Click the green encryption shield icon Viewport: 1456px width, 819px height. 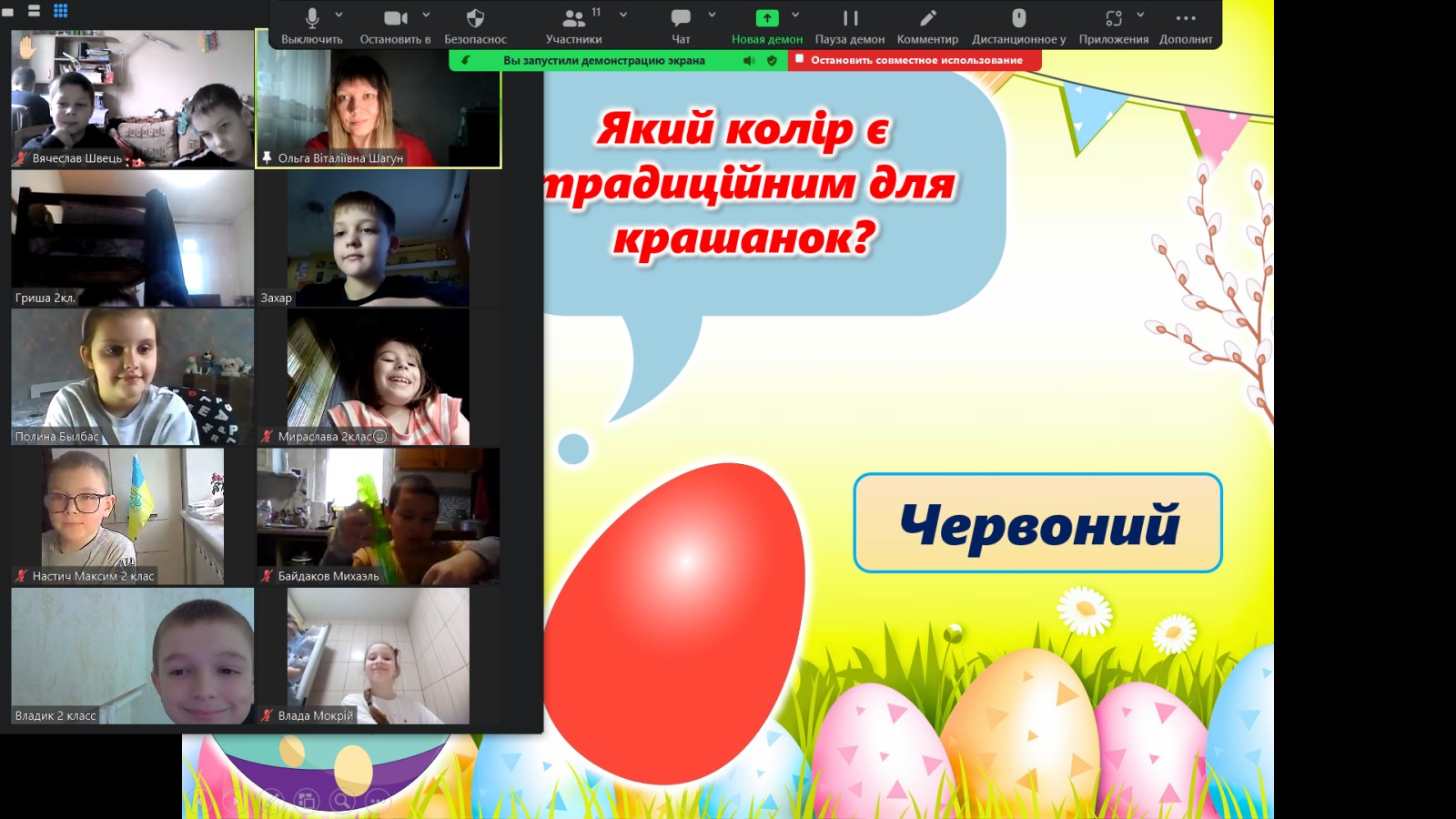[x=772, y=60]
